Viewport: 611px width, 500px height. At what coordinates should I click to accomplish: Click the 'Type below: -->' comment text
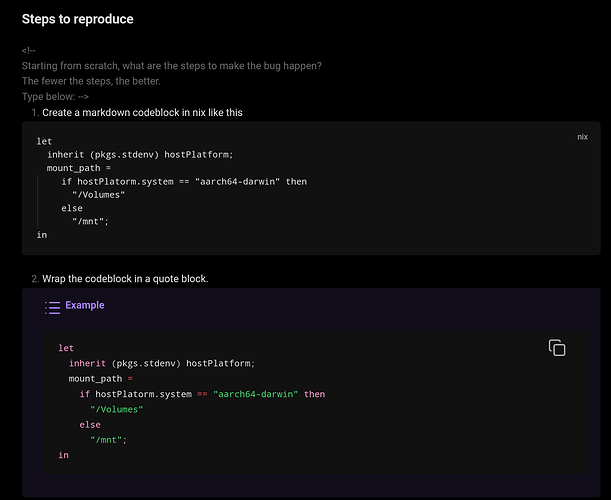(55, 97)
